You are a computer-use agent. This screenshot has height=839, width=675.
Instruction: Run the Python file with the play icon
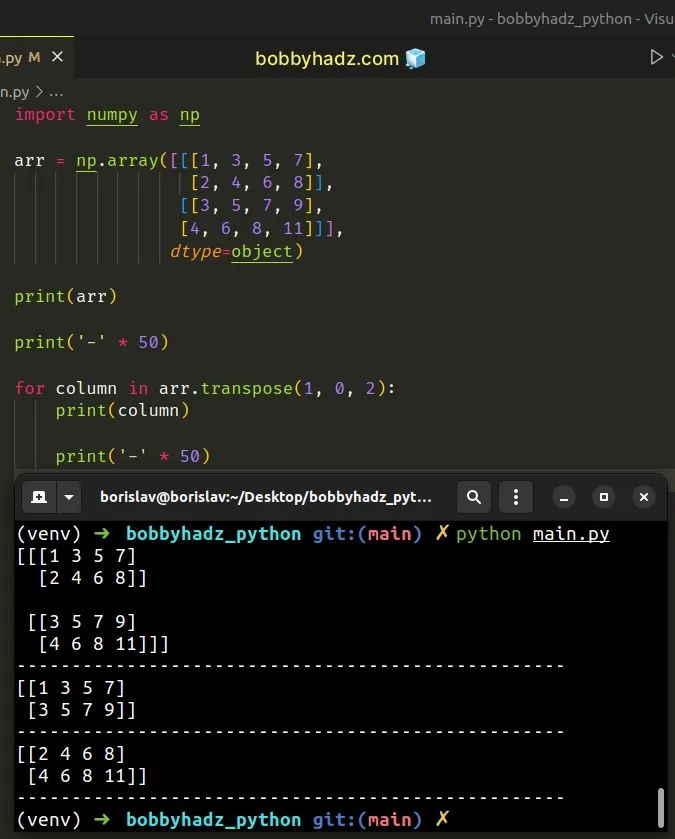pyautogui.click(x=656, y=57)
